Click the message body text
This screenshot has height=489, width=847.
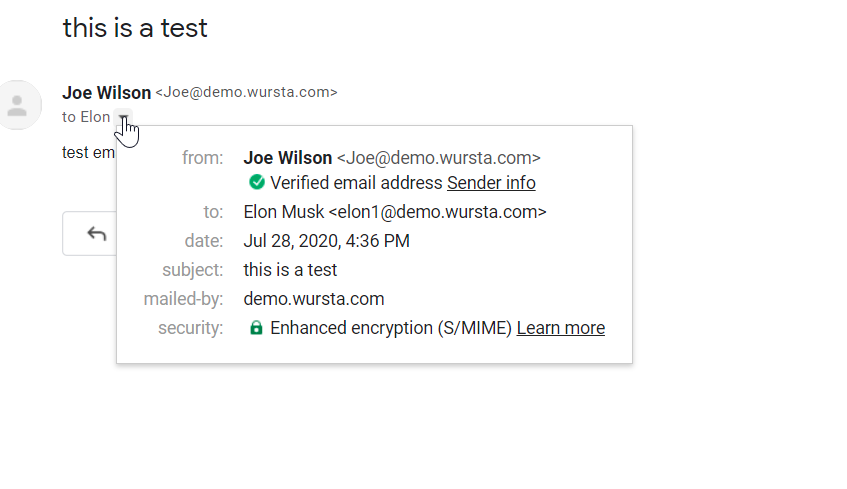point(88,153)
